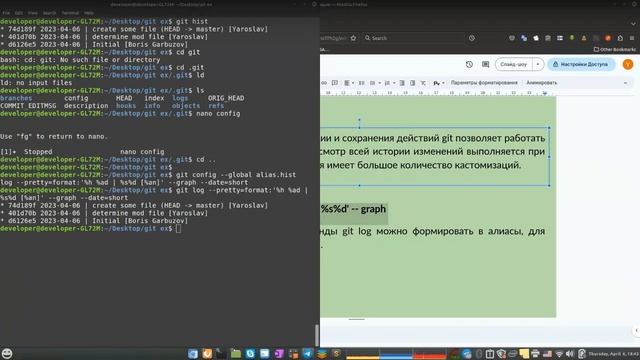
Task: Open the presentation version history icon
Action: coord(469,64)
